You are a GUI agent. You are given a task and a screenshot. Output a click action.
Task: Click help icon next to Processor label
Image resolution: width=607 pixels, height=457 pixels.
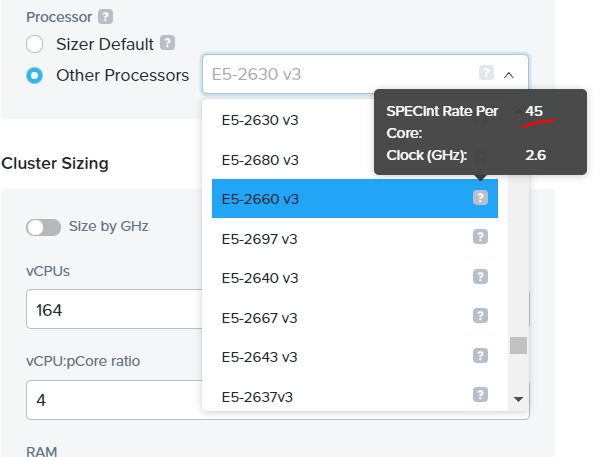(x=105, y=17)
